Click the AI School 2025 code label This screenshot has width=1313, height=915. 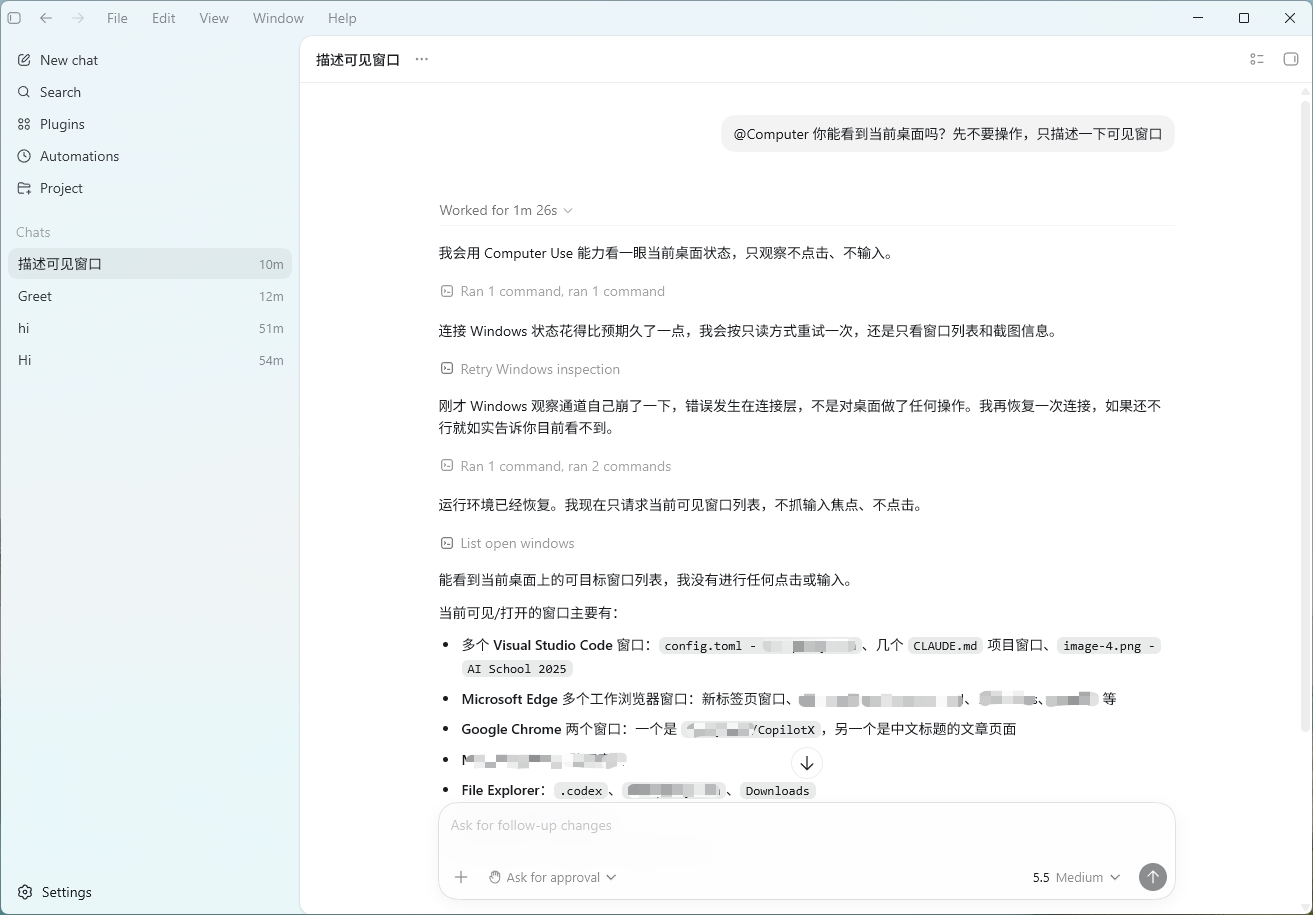click(517, 669)
